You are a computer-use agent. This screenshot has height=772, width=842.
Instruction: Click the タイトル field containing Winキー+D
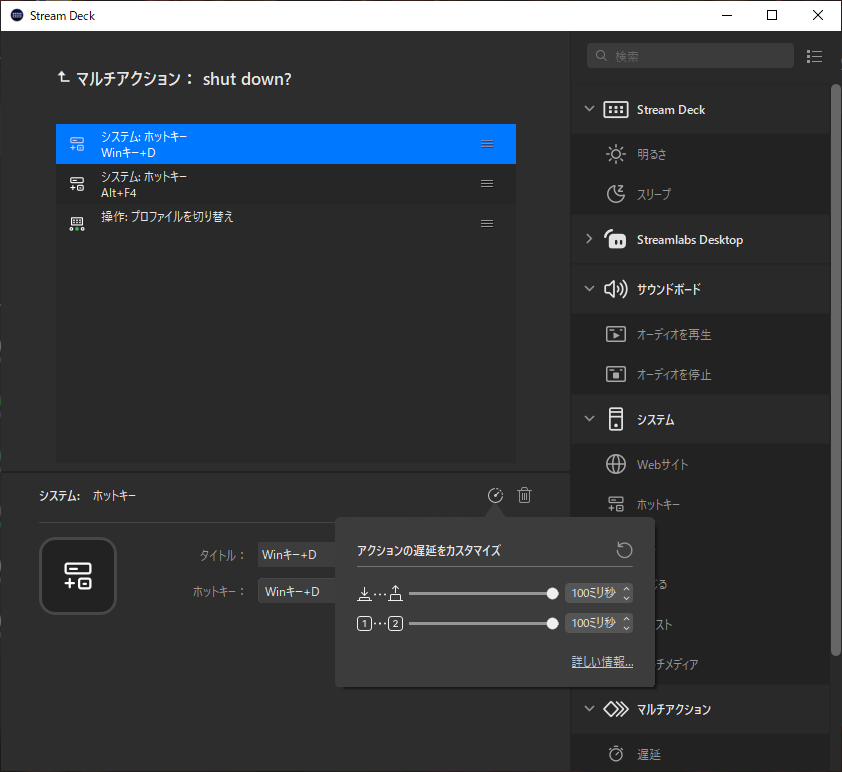tap(296, 554)
